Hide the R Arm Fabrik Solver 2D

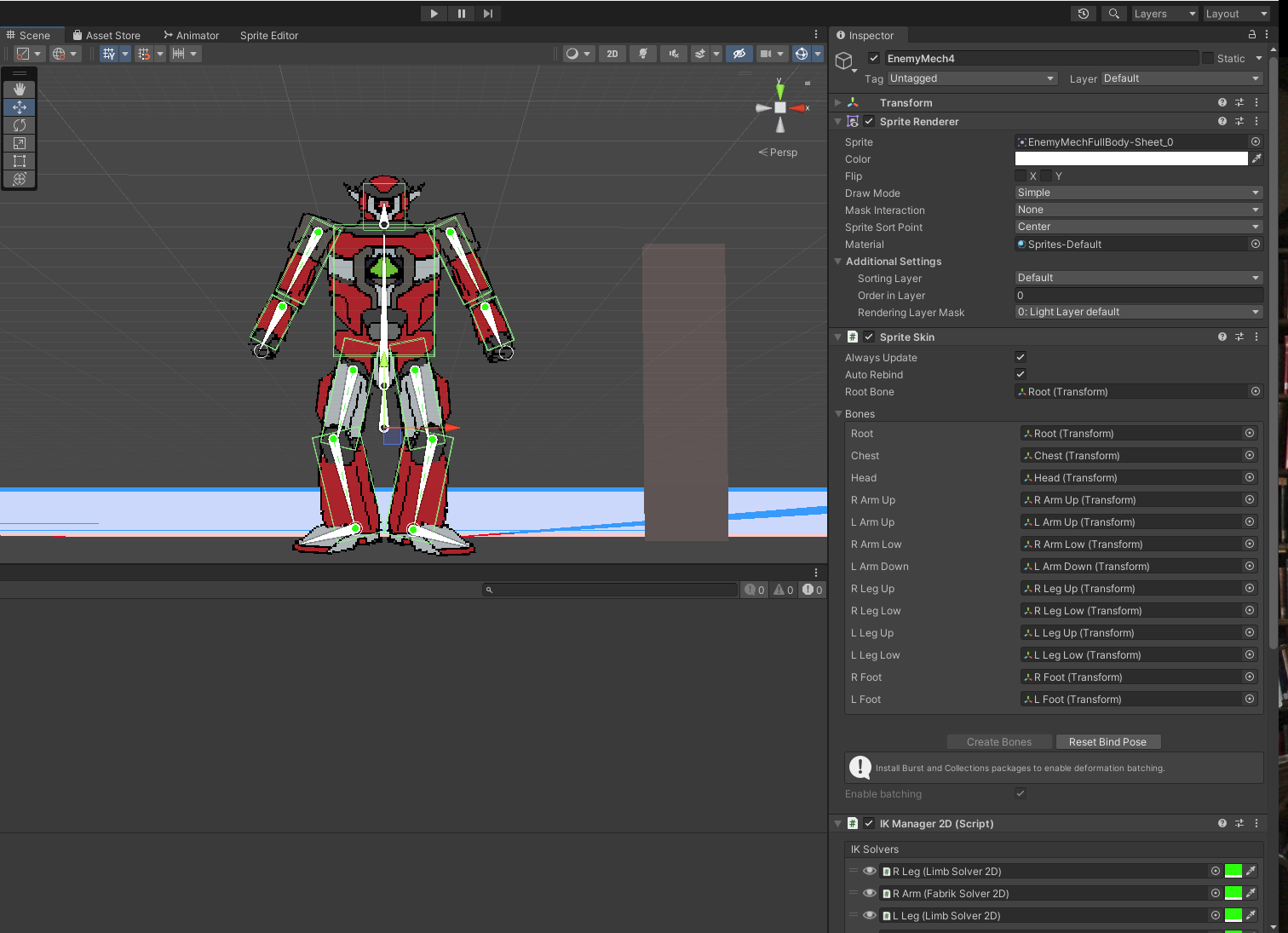click(x=870, y=893)
